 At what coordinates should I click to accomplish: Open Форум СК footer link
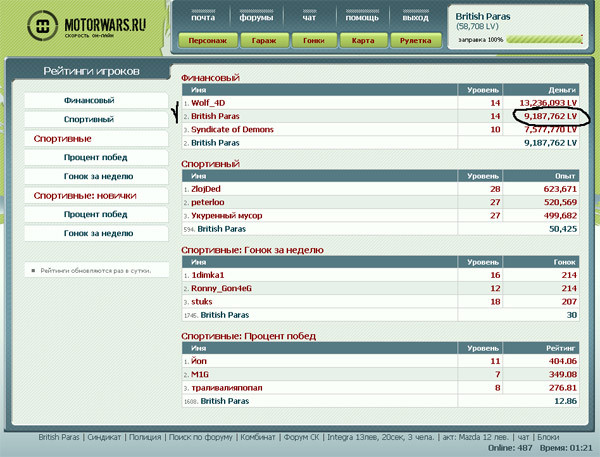coord(301,437)
